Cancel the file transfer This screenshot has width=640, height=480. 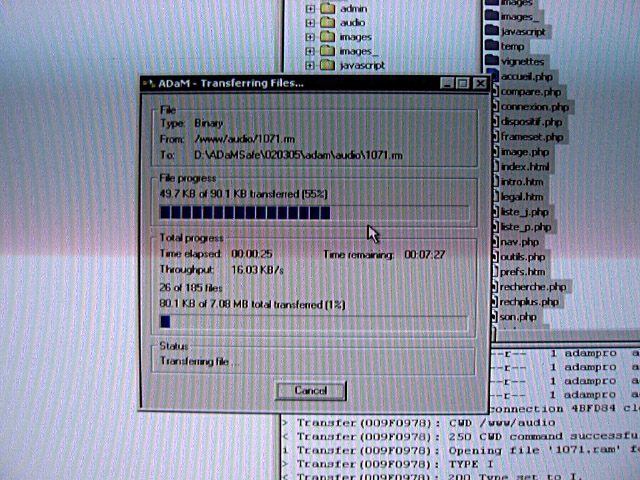(311, 391)
